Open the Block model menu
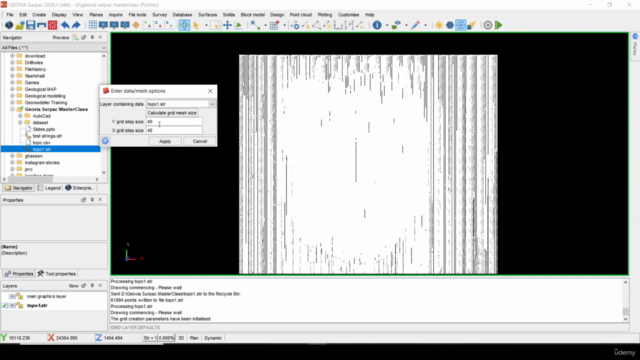Image resolution: width=640 pixels, height=360 pixels. click(x=253, y=15)
